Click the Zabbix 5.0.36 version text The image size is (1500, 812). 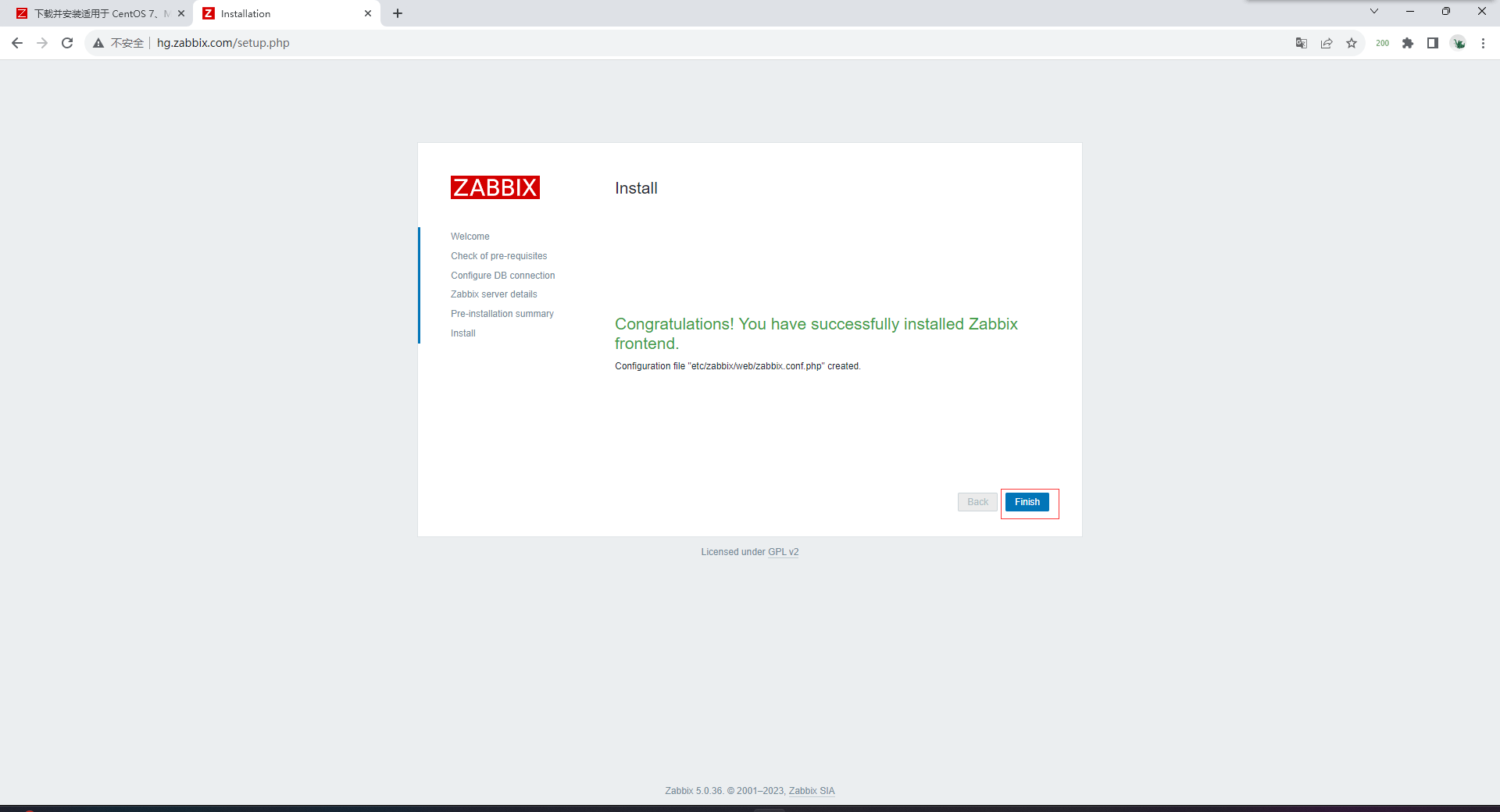click(x=694, y=791)
